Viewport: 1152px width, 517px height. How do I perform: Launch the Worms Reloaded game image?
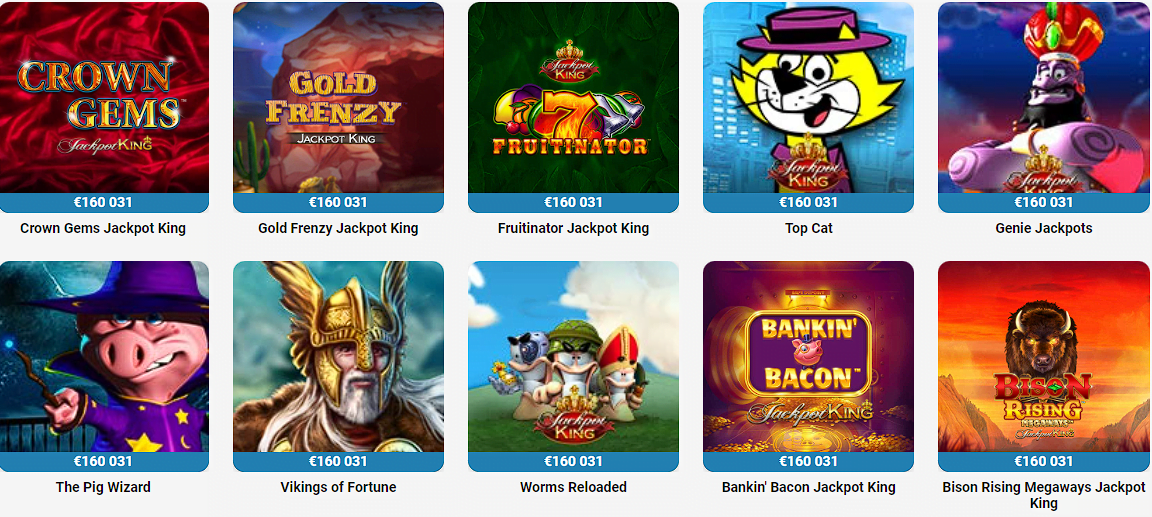coord(573,357)
